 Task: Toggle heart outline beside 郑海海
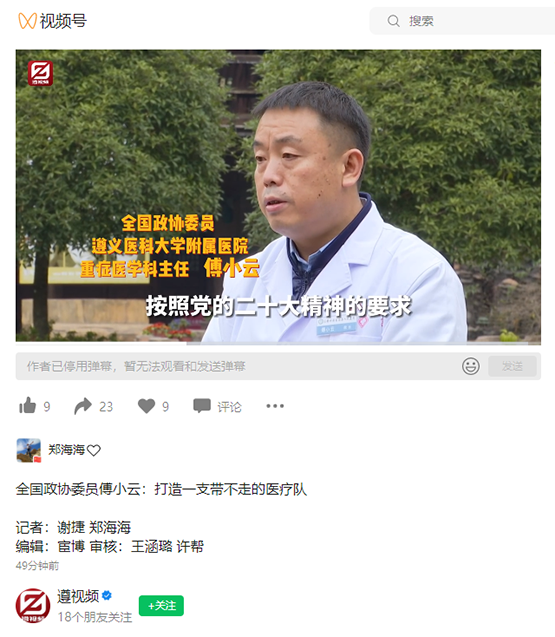pos(94,451)
